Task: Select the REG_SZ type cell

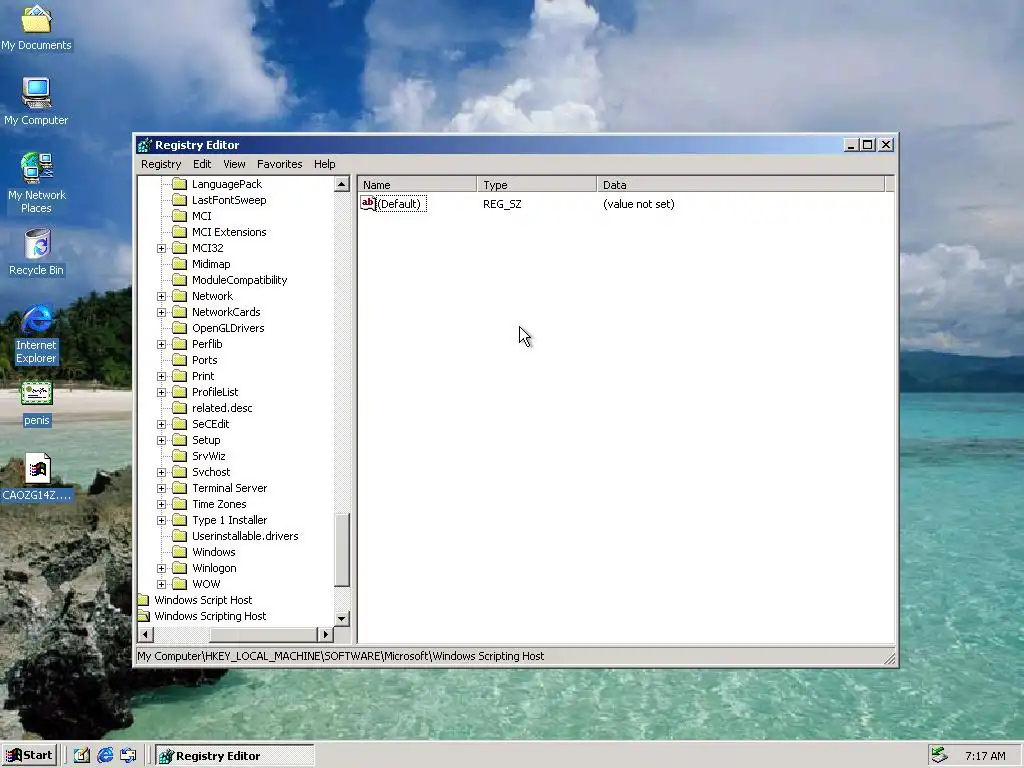Action: pos(502,204)
